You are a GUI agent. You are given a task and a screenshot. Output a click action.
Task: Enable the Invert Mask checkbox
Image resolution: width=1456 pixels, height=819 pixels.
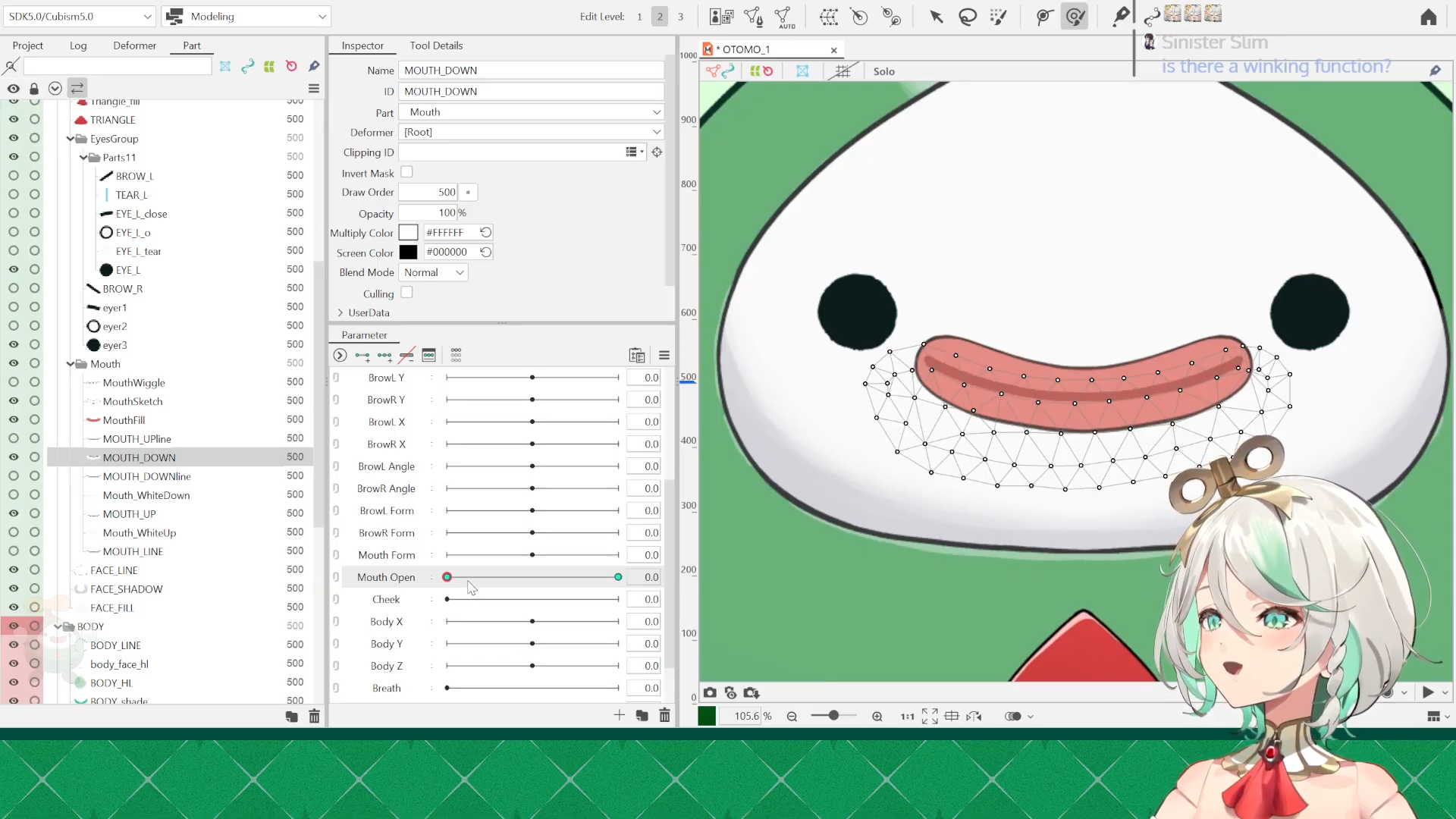coord(407,172)
